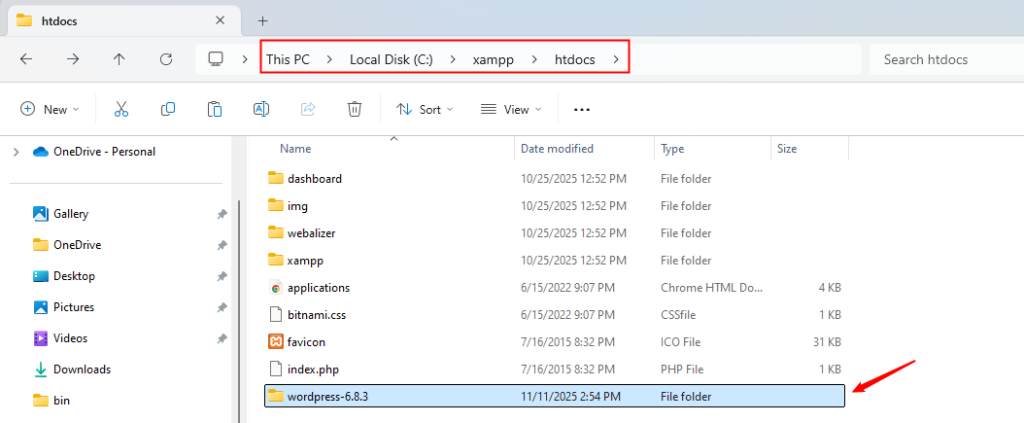Delete using the trash can icon
The width and height of the screenshot is (1024, 423).
[x=355, y=109]
